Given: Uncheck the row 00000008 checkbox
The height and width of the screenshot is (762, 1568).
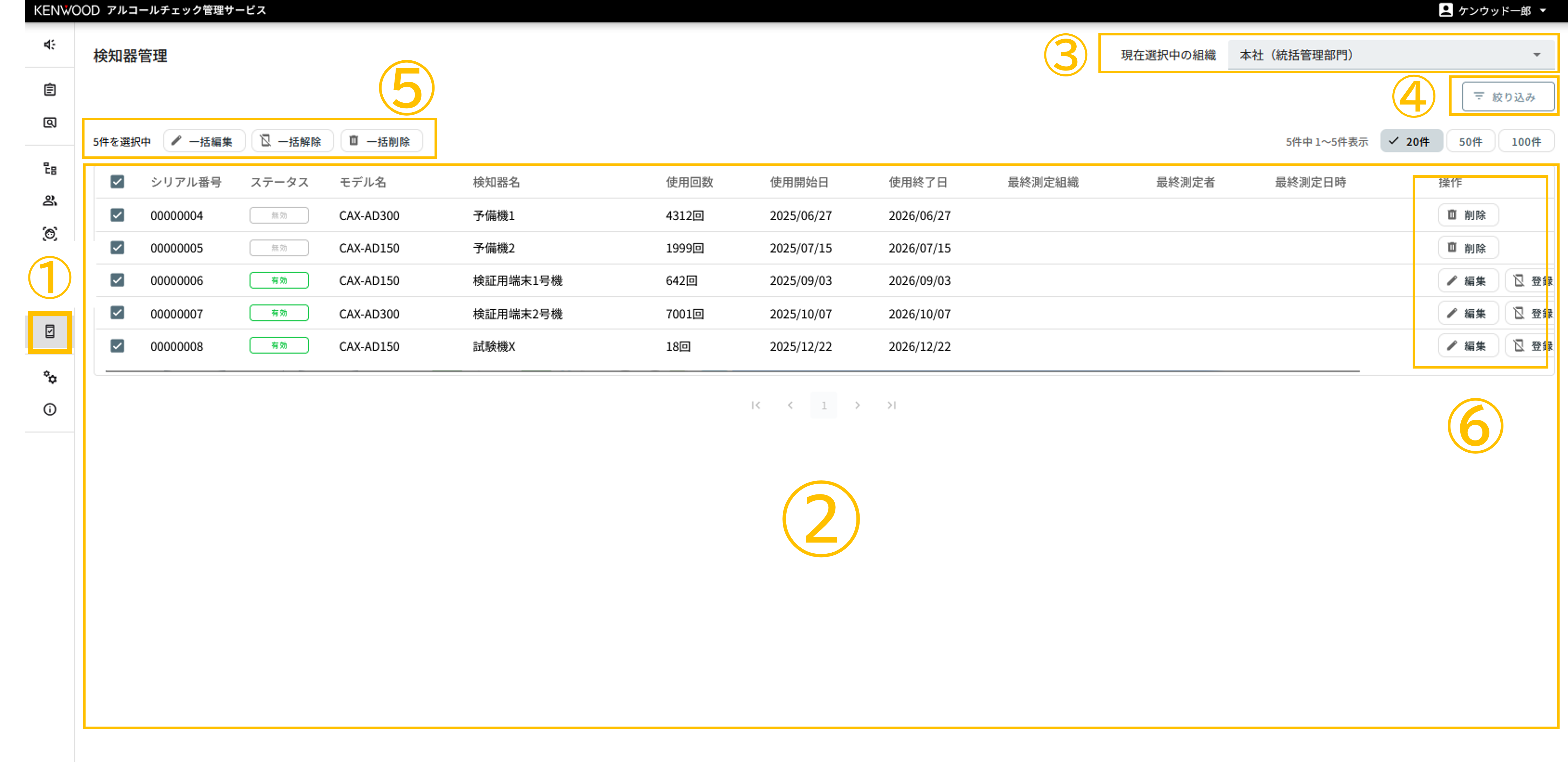Looking at the screenshot, I should click(117, 346).
